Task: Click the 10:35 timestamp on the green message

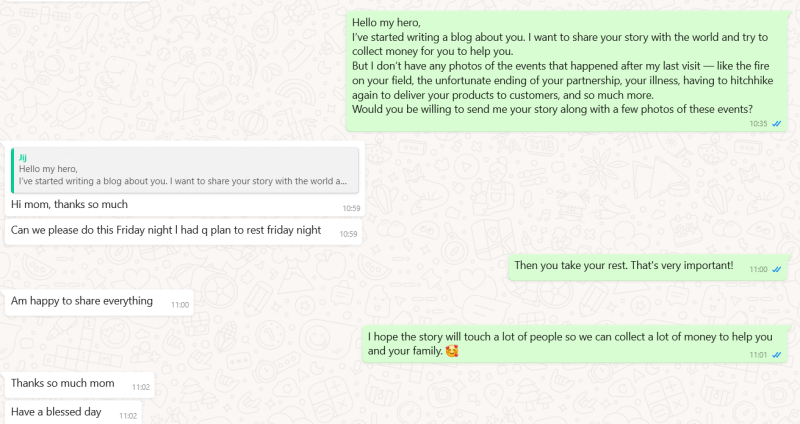Action: tap(758, 124)
